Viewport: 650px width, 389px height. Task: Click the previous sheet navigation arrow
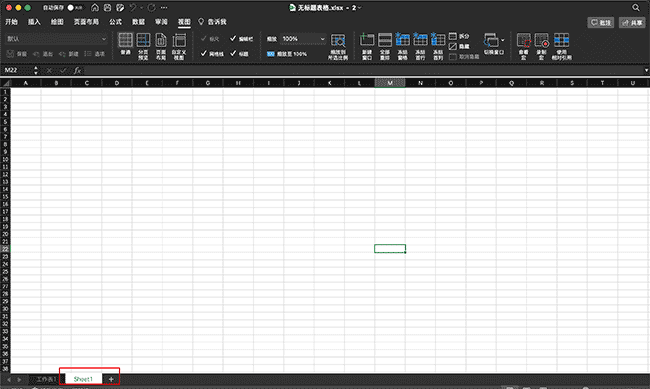pos(8,379)
